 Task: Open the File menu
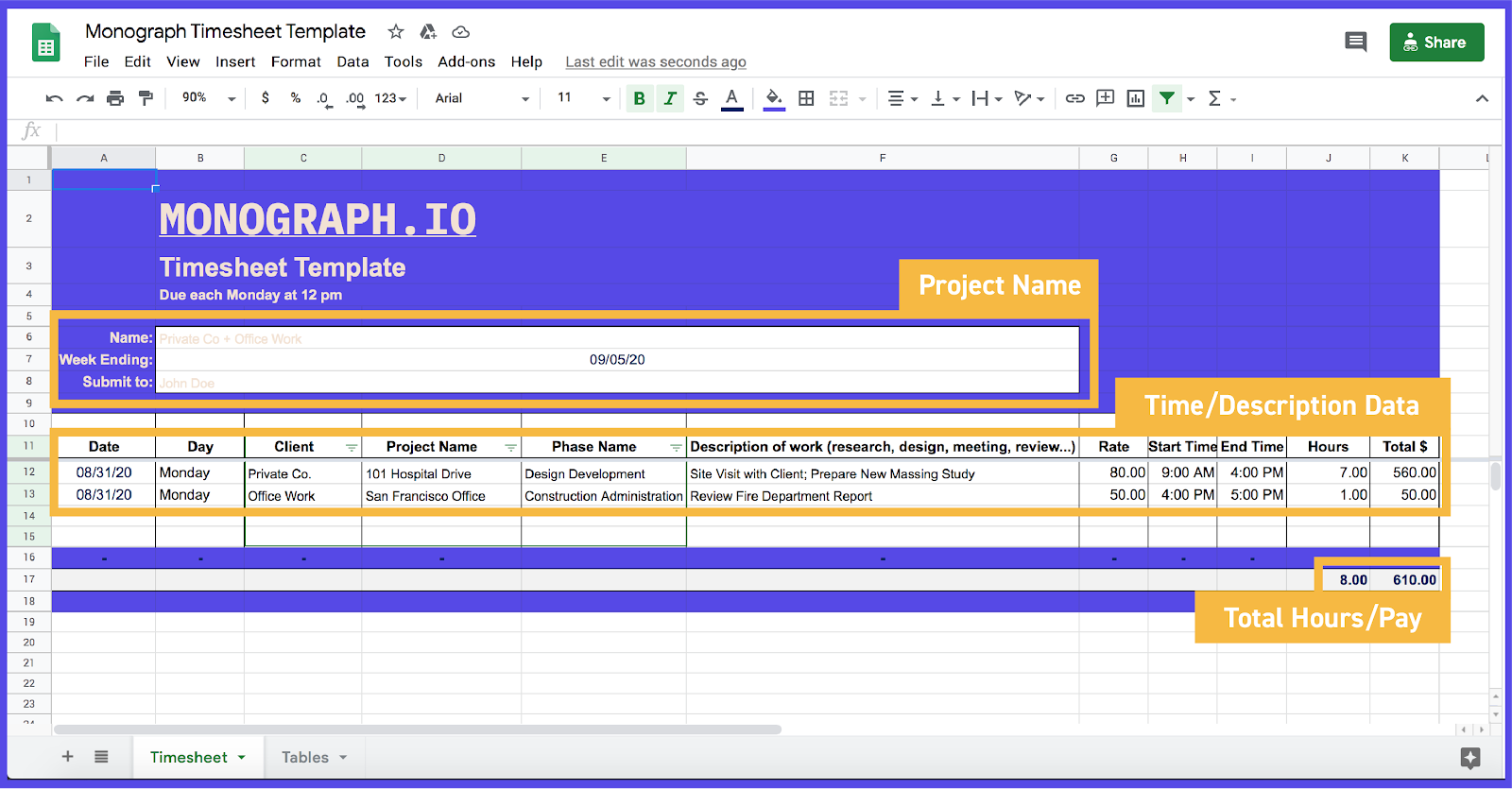coord(96,61)
